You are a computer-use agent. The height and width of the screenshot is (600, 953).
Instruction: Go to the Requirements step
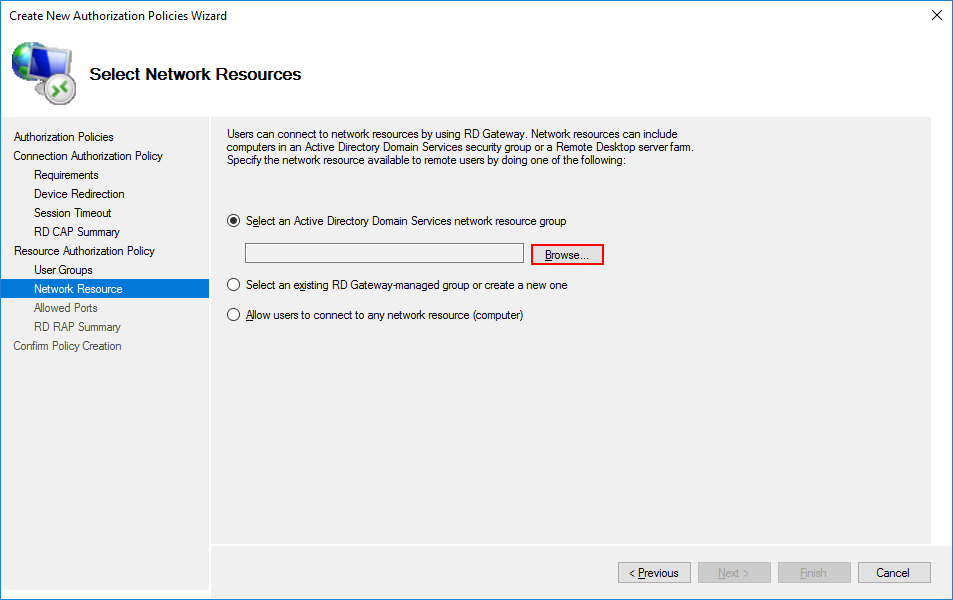66,175
